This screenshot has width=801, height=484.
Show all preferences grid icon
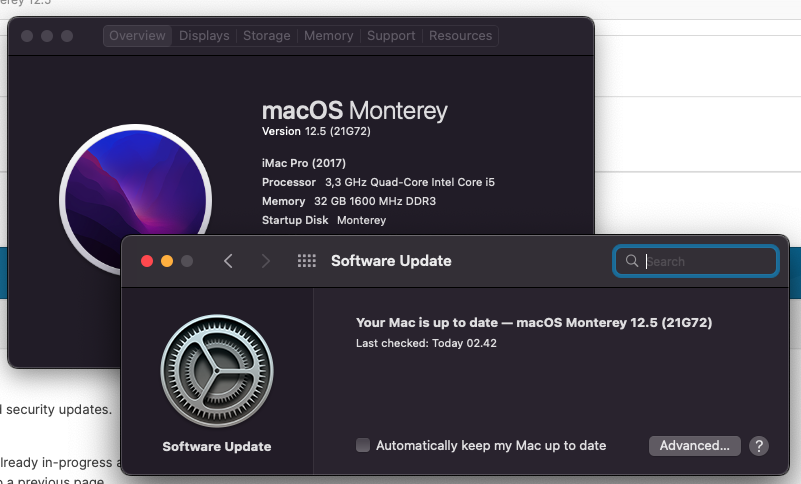[307, 261]
